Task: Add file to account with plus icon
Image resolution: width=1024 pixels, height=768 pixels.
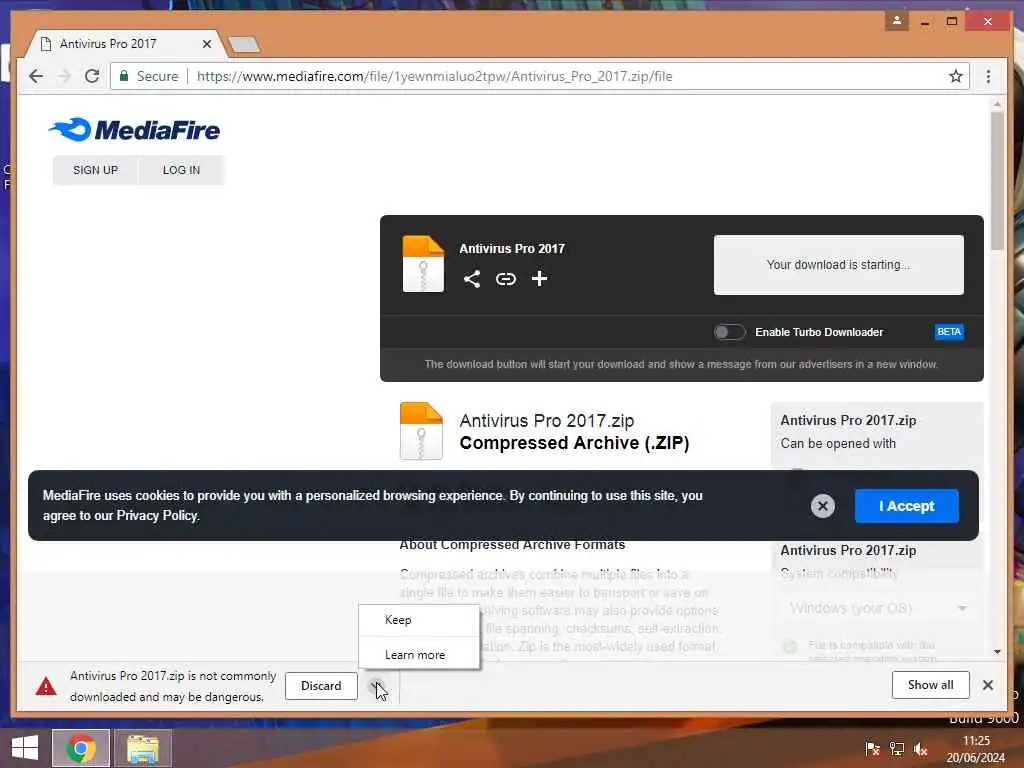Action: 539,279
